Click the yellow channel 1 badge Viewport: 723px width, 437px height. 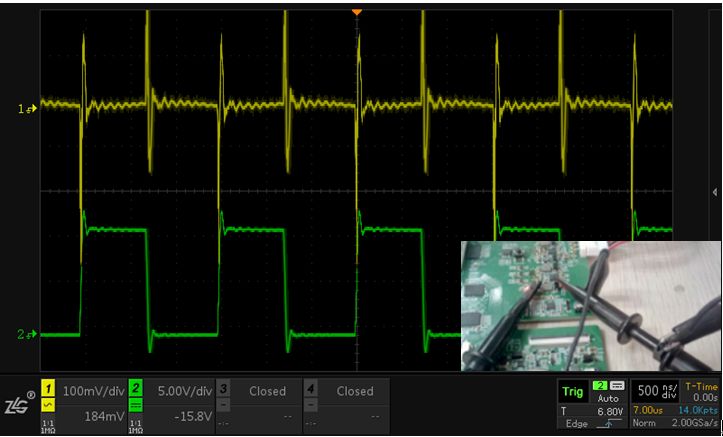coord(46,387)
